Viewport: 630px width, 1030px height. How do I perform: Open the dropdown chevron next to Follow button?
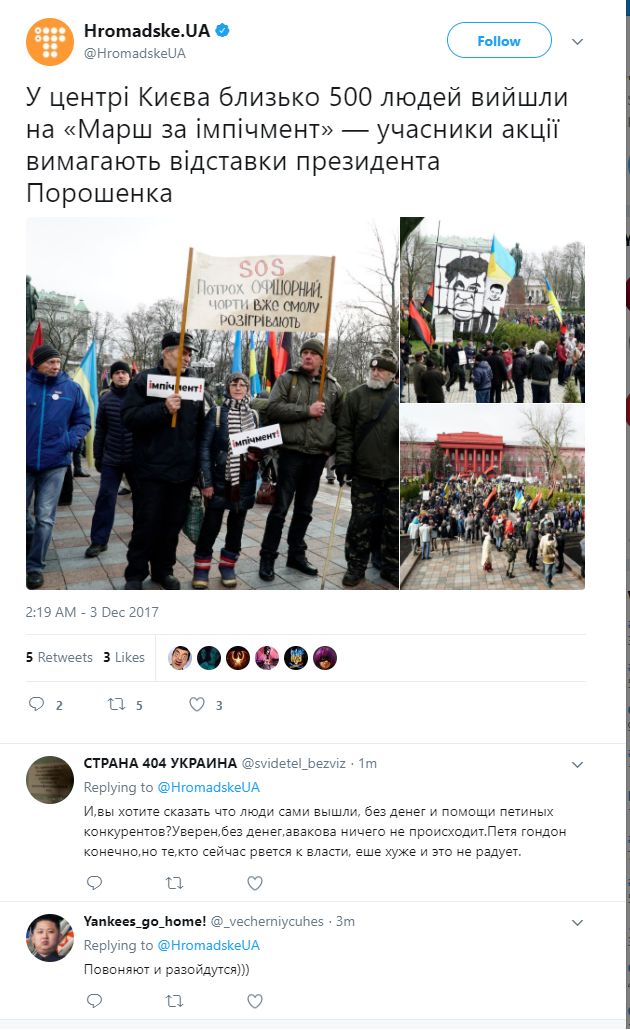coord(577,41)
